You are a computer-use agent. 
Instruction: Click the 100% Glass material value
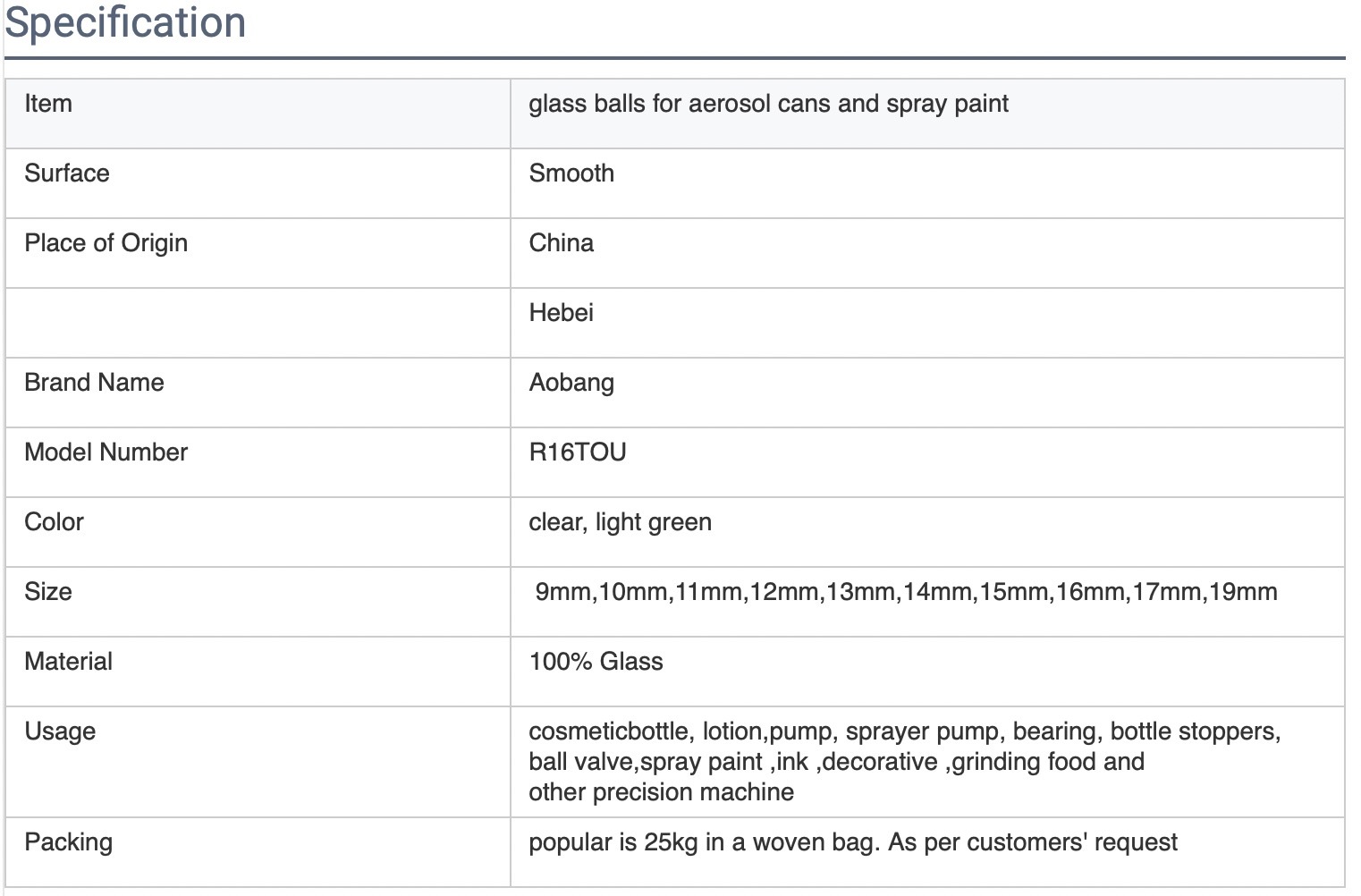pos(596,662)
